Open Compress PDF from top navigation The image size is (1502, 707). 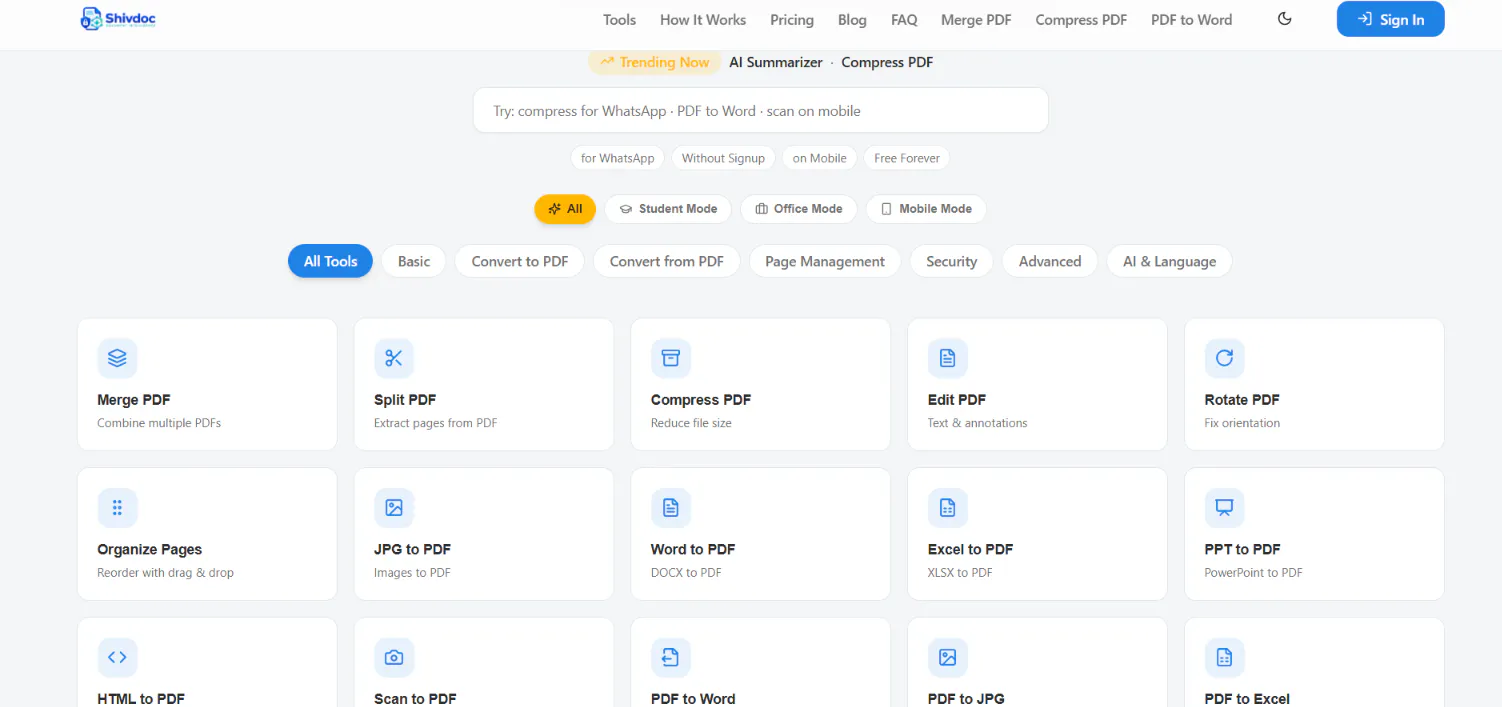point(1081,20)
